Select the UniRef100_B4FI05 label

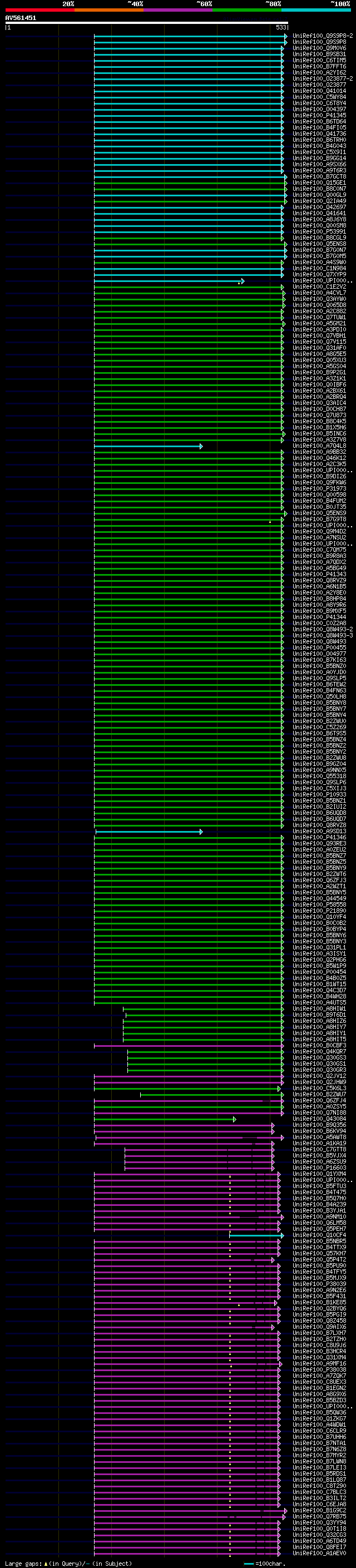click(319, 128)
